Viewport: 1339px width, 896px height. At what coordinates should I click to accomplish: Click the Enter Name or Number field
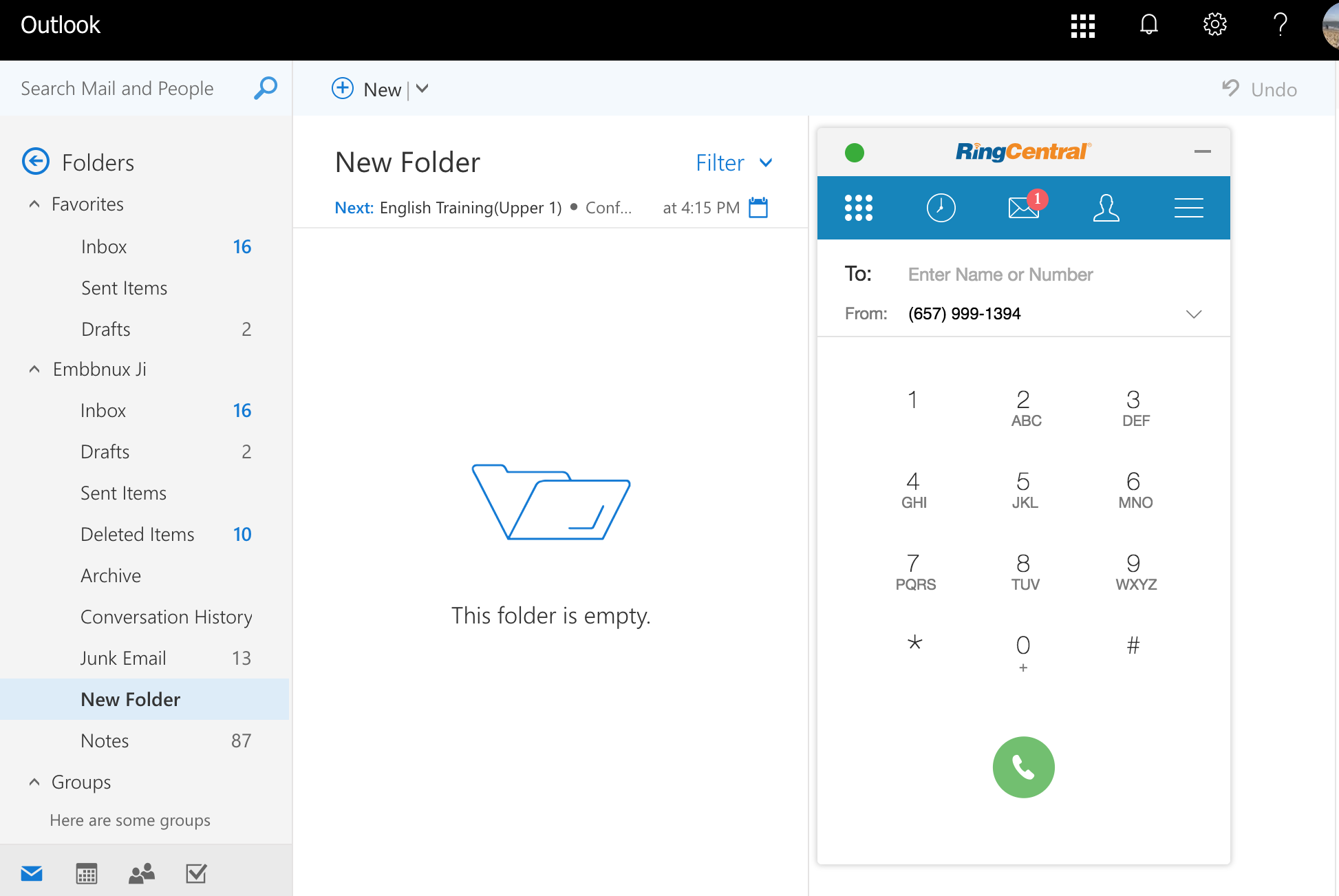point(1000,274)
